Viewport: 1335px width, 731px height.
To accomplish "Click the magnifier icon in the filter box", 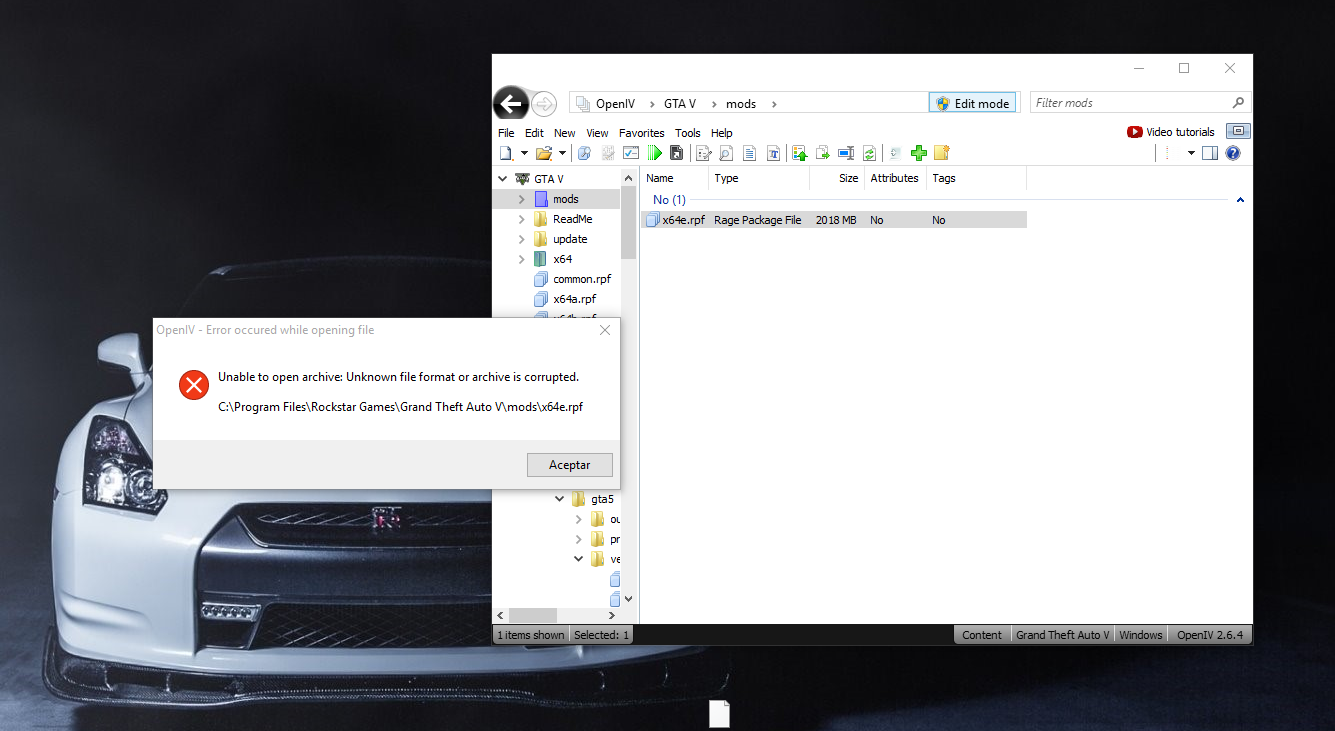I will coord(1238,102).
